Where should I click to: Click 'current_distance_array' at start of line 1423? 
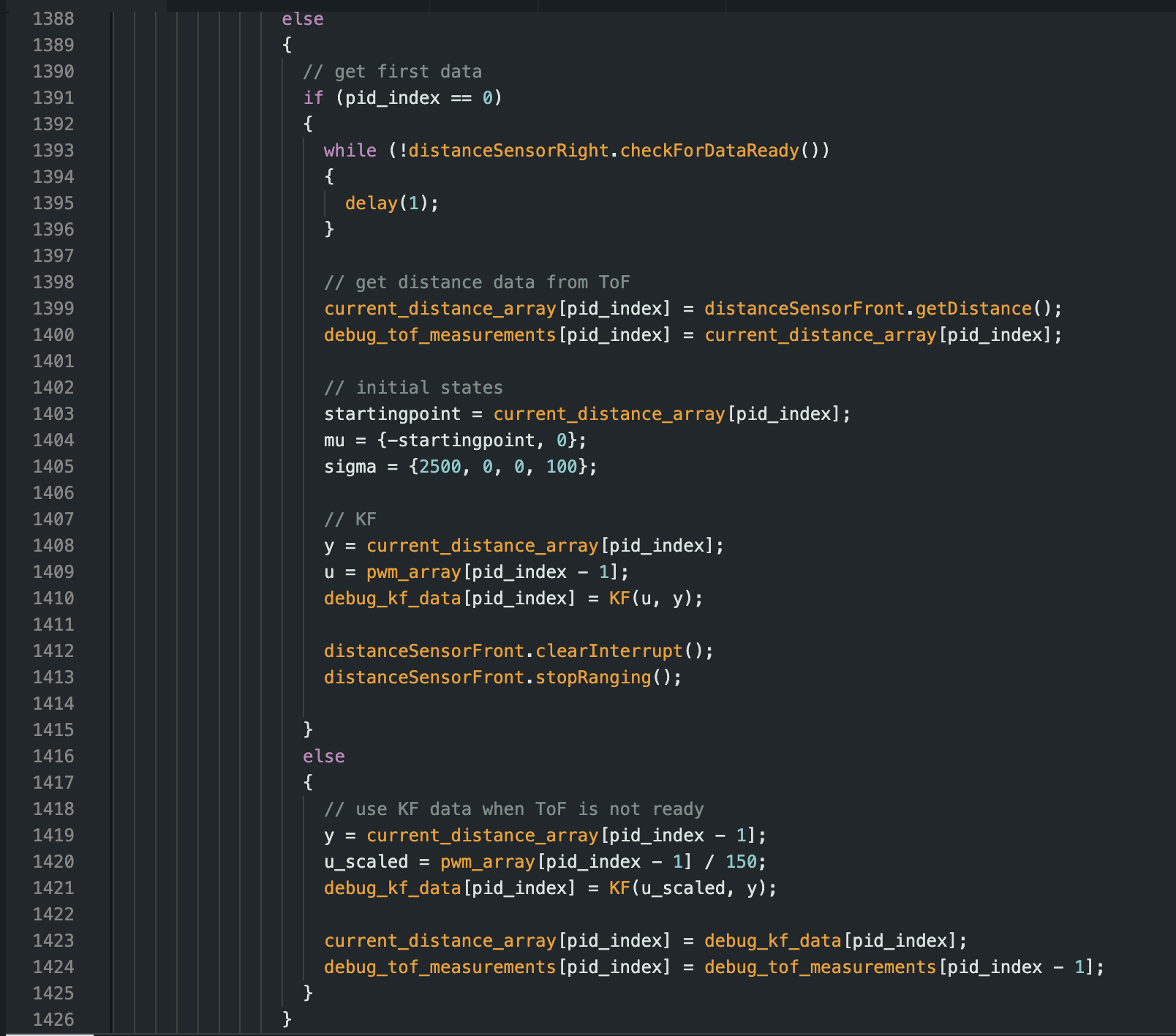tap(440, 941)
